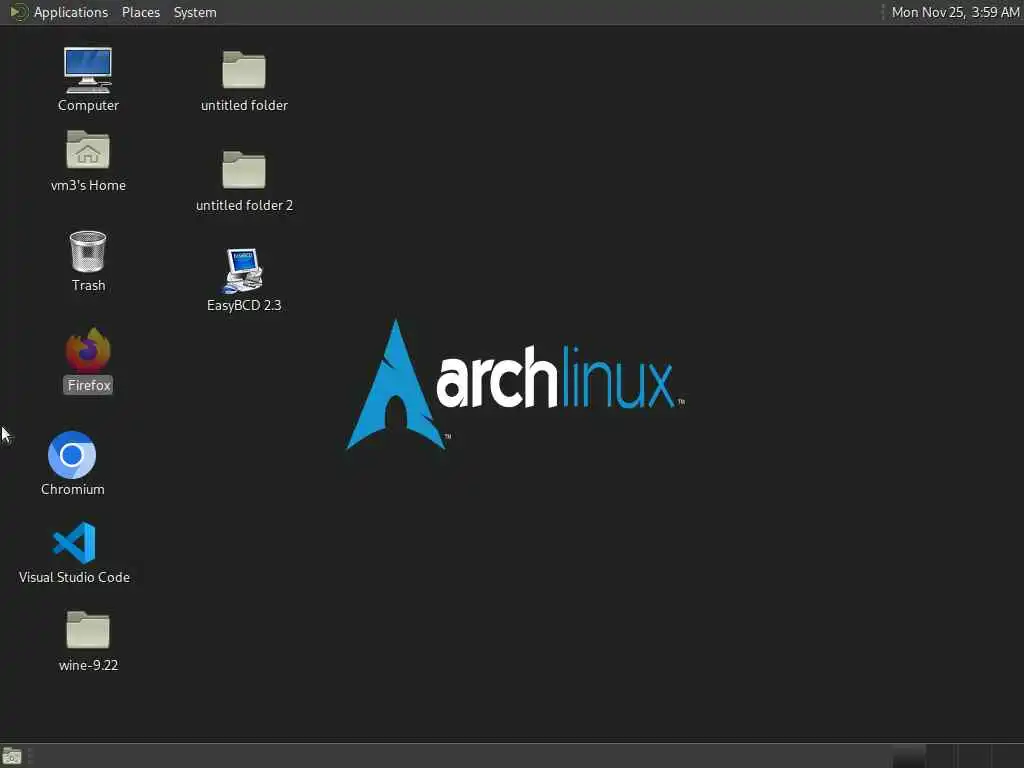Open the System menu
This screenshot has width=1024, height=768.
click(195, 12)
